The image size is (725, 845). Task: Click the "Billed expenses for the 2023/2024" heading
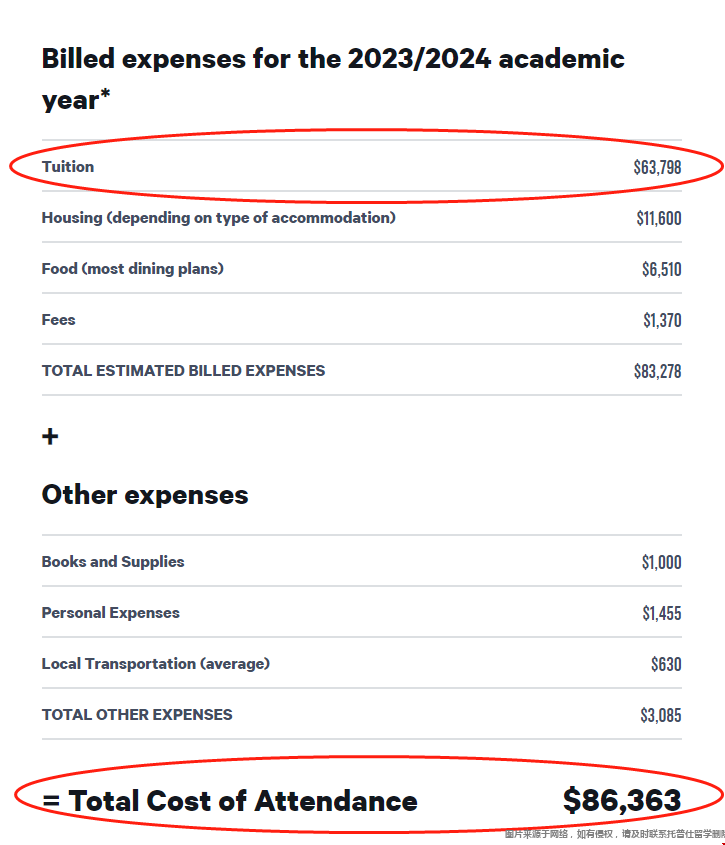click(333, 58)
